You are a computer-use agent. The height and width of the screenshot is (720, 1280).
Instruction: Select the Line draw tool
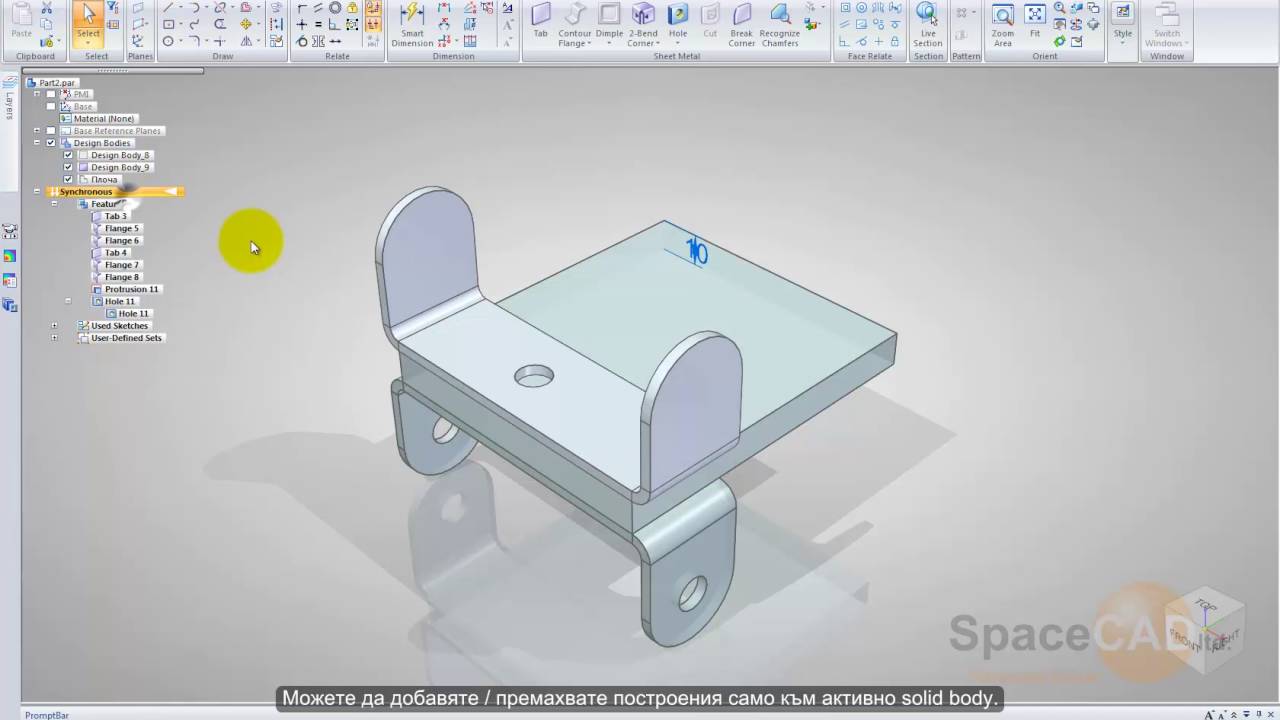pos(168,8)
